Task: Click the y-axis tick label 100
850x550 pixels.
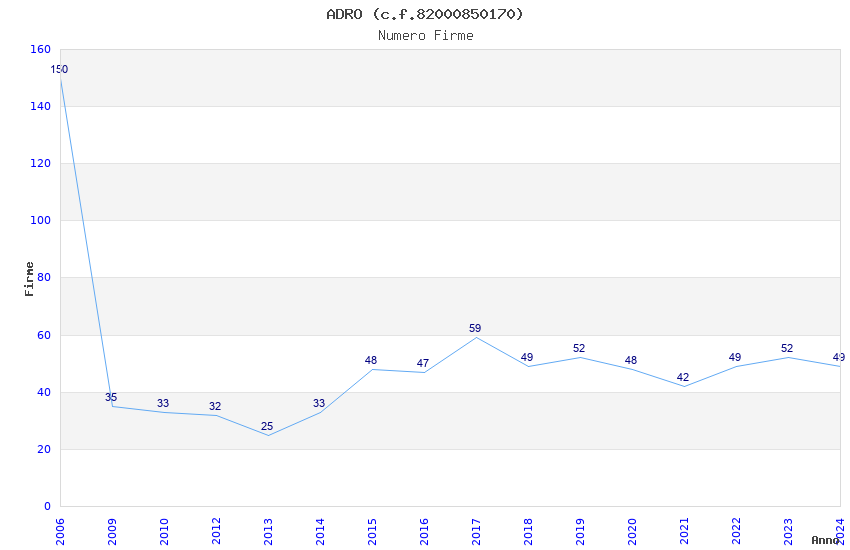Action: pyautogui.click(x=41, y=221)
